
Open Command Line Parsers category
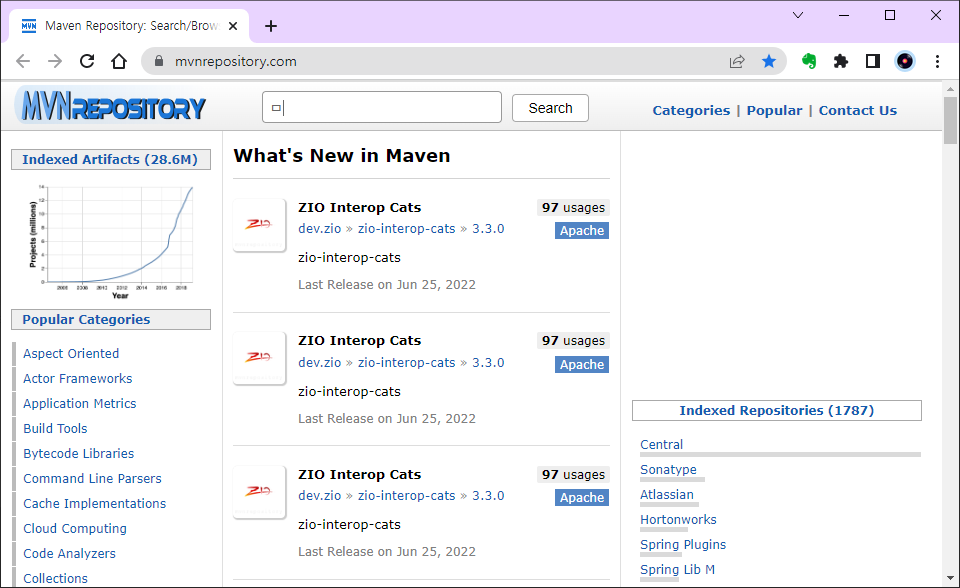[92, 479]
